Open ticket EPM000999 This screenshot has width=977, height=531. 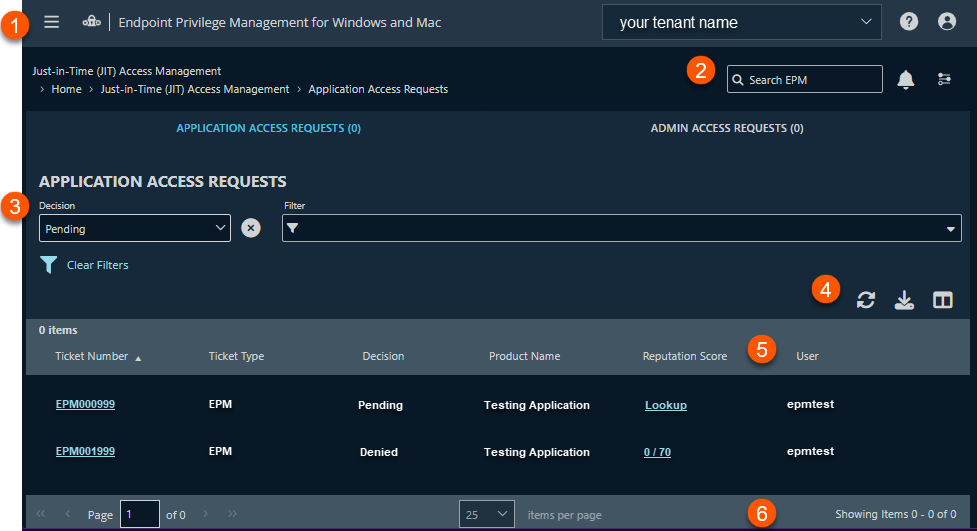(x=85, y=404)
